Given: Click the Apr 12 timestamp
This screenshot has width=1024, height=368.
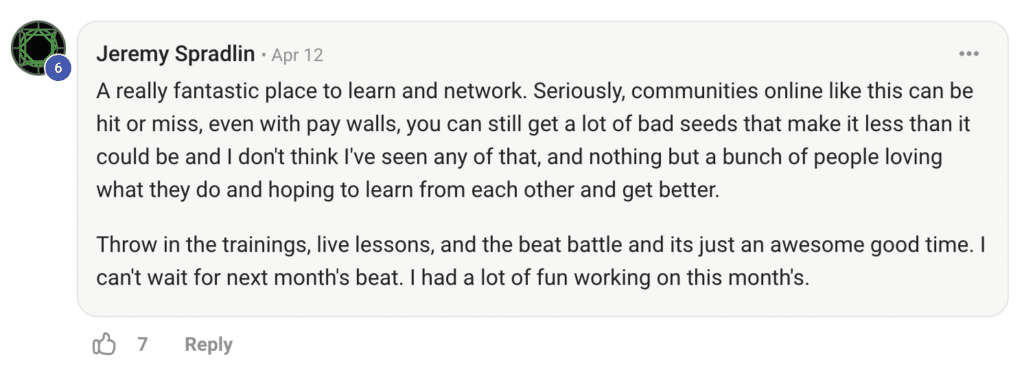Looking at the screenshot, I should click(297, 55).
